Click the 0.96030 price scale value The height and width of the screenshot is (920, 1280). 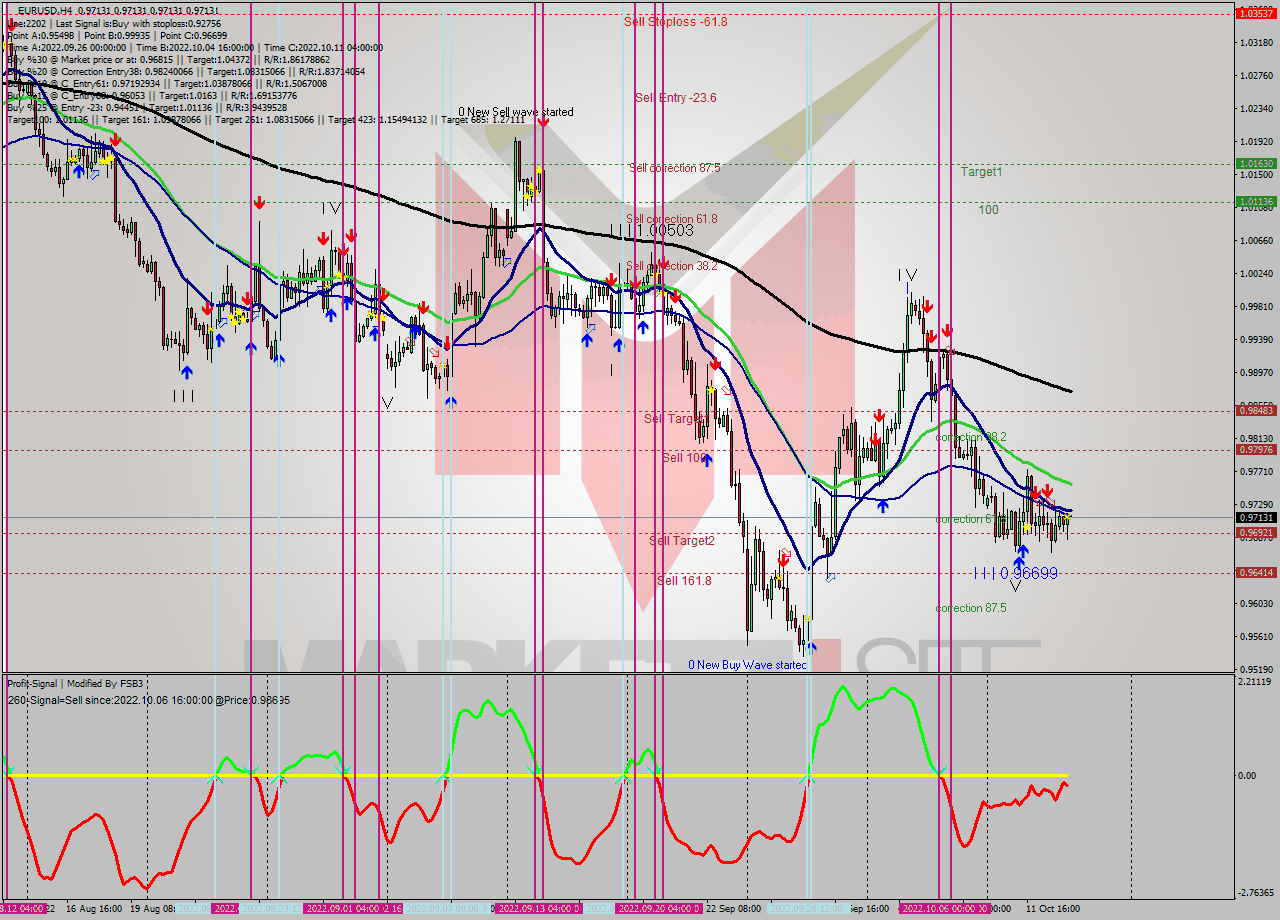[x=1255, y=604]
